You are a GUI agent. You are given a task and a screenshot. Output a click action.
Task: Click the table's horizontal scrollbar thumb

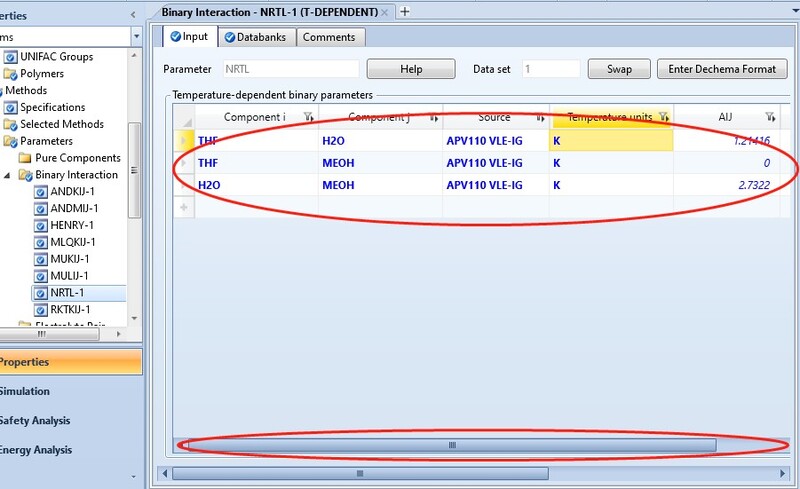(x=452, y=445)
